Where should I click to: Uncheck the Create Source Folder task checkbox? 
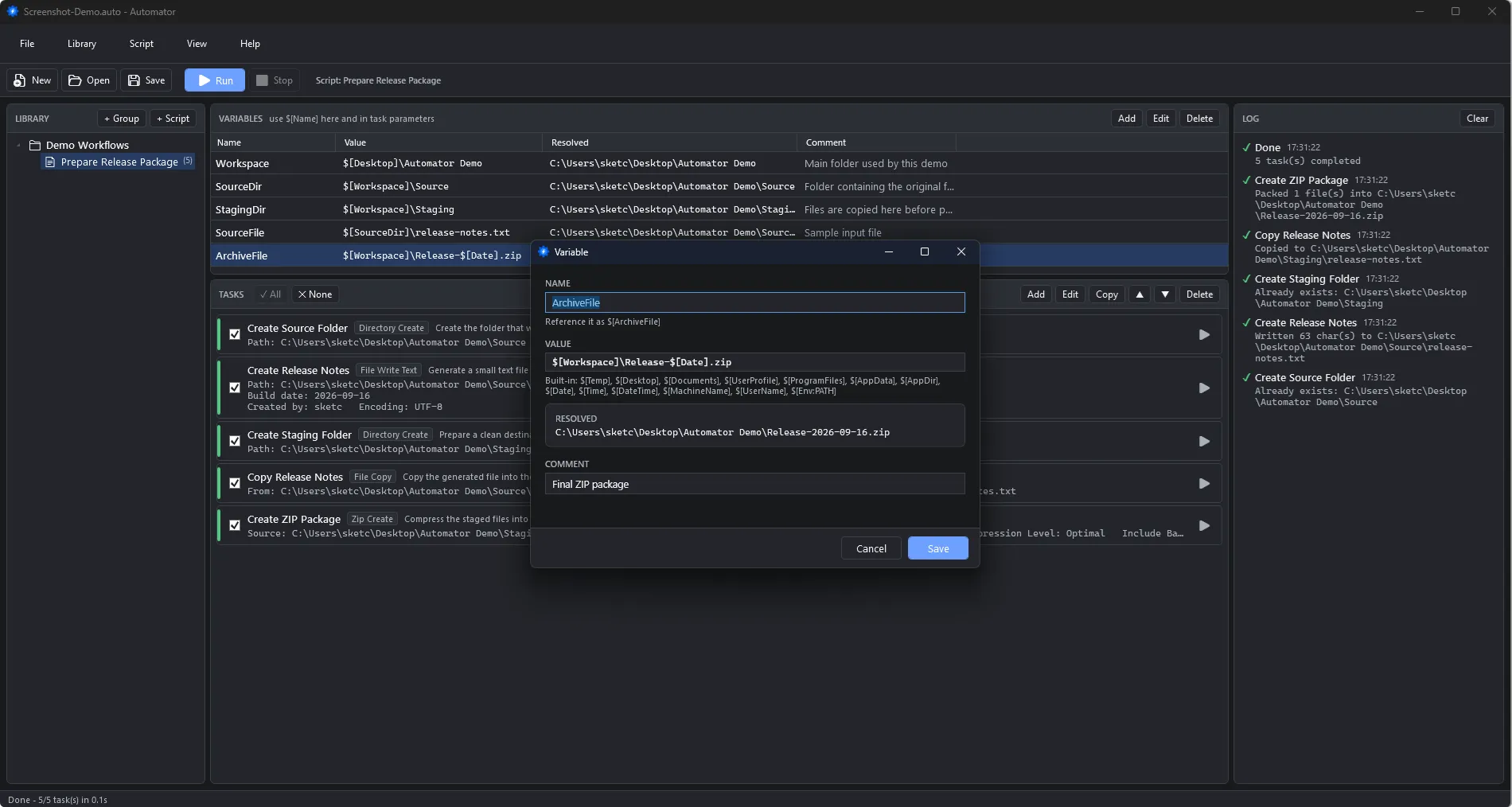click(x=235, y=335)
